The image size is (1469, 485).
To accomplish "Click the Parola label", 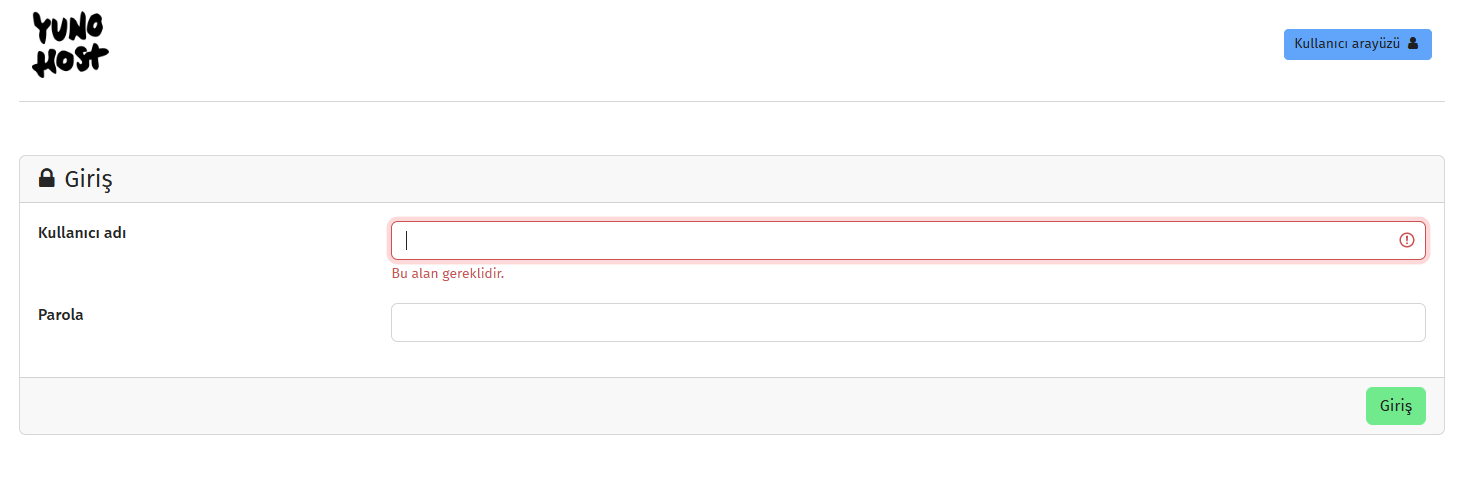I will click(x=61, y=315).
